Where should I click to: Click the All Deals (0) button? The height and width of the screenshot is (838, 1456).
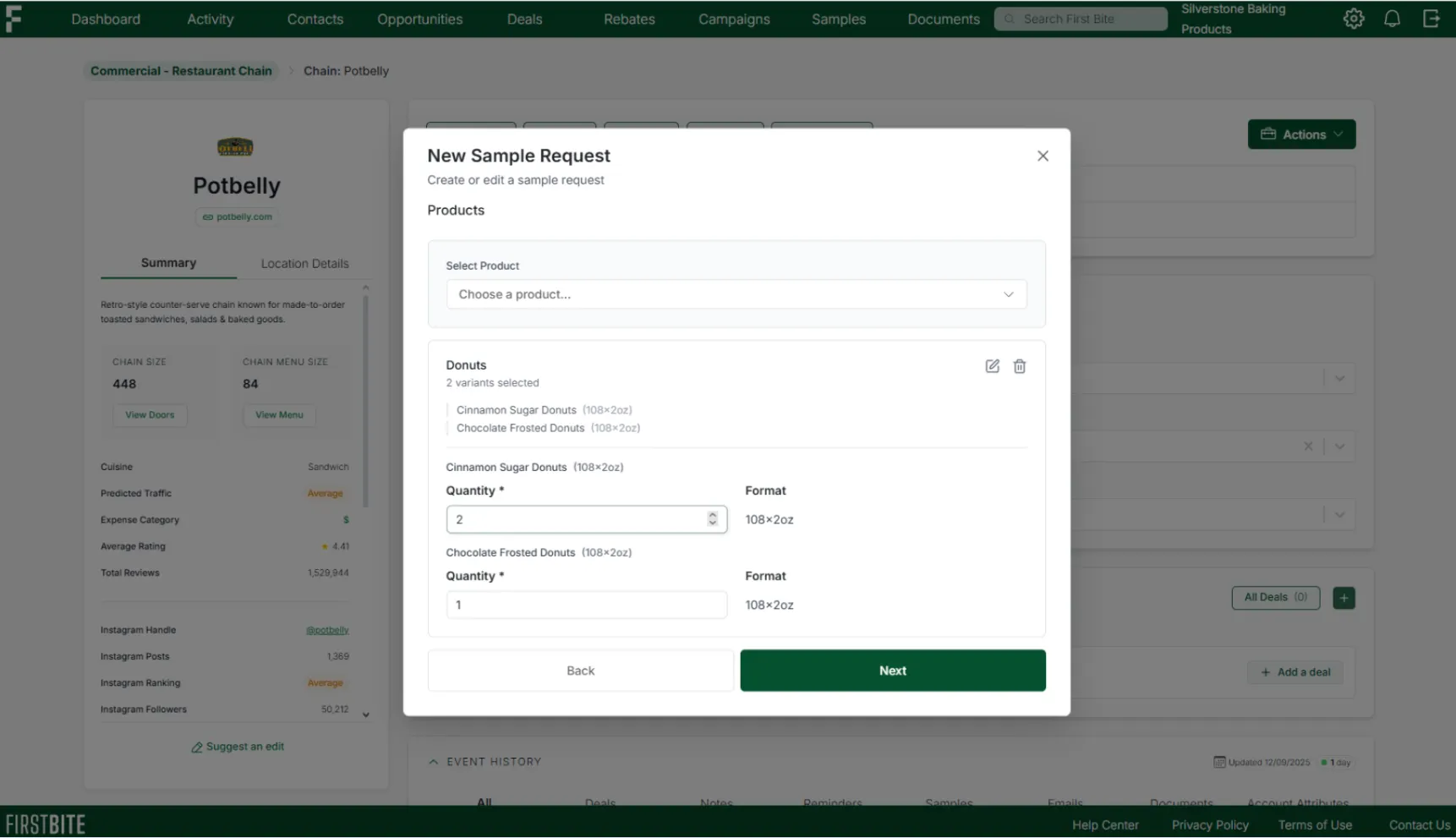point(1275,598)
